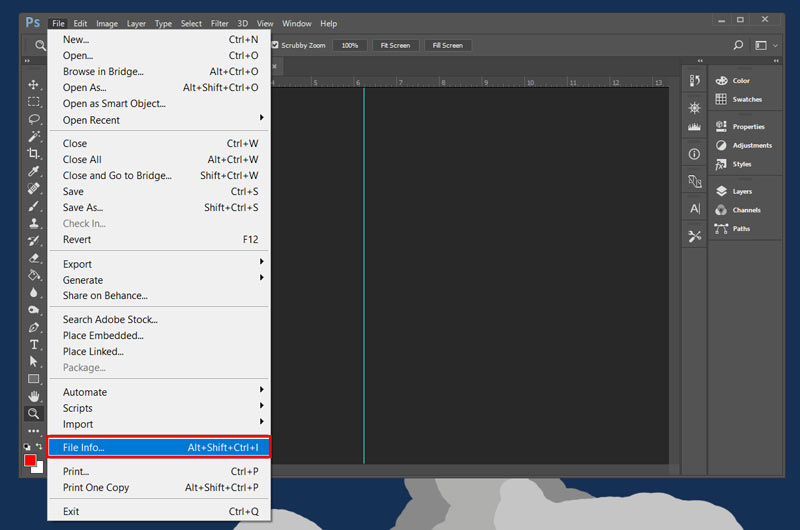
Task: Open the Info panel icon
Action: click(694, 154)
